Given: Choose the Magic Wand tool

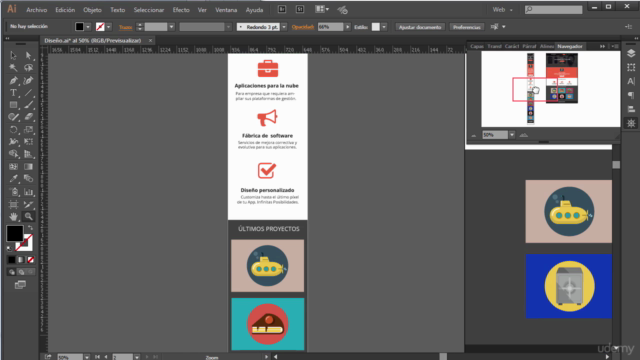Looking at the screenshot, I should click(x=13, y=68).
